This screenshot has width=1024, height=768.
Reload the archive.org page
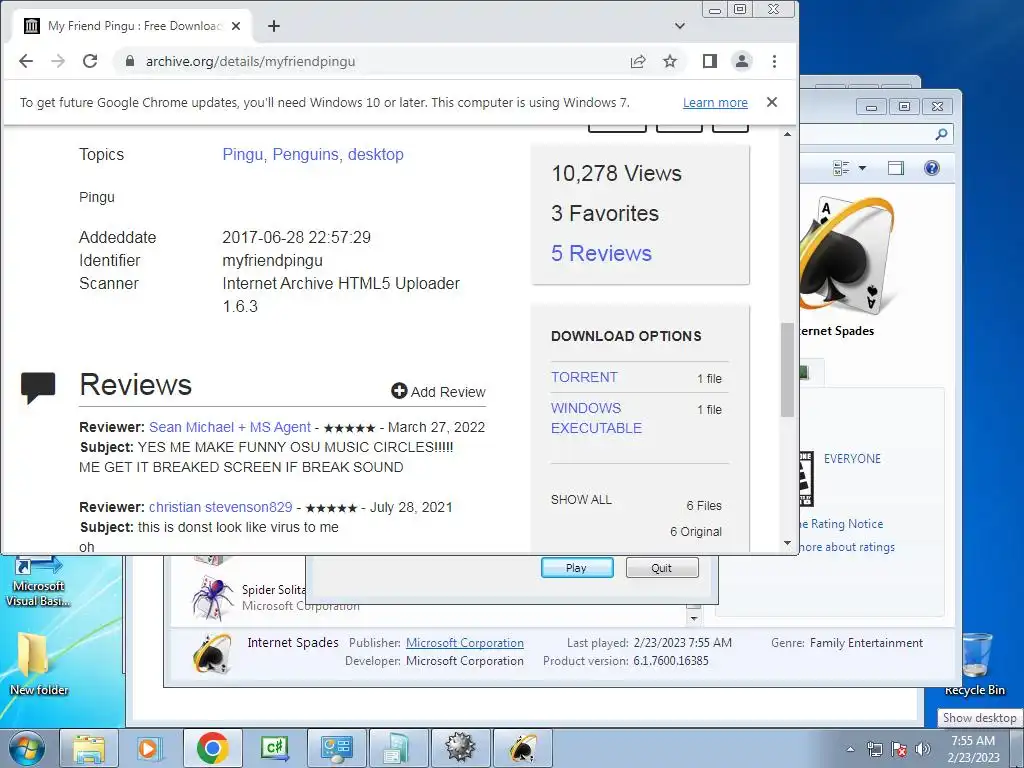90,61
